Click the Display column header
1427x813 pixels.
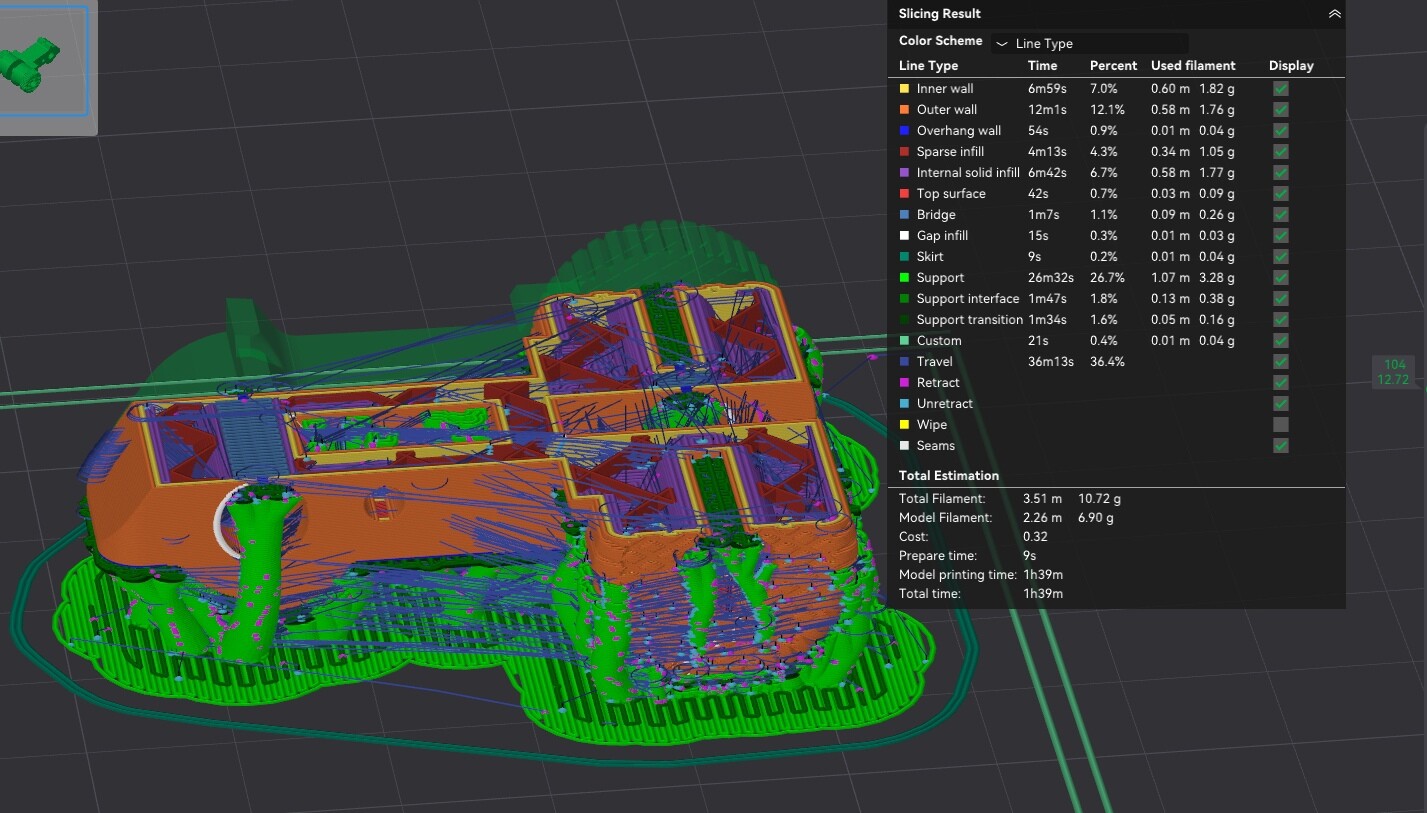1291,66
